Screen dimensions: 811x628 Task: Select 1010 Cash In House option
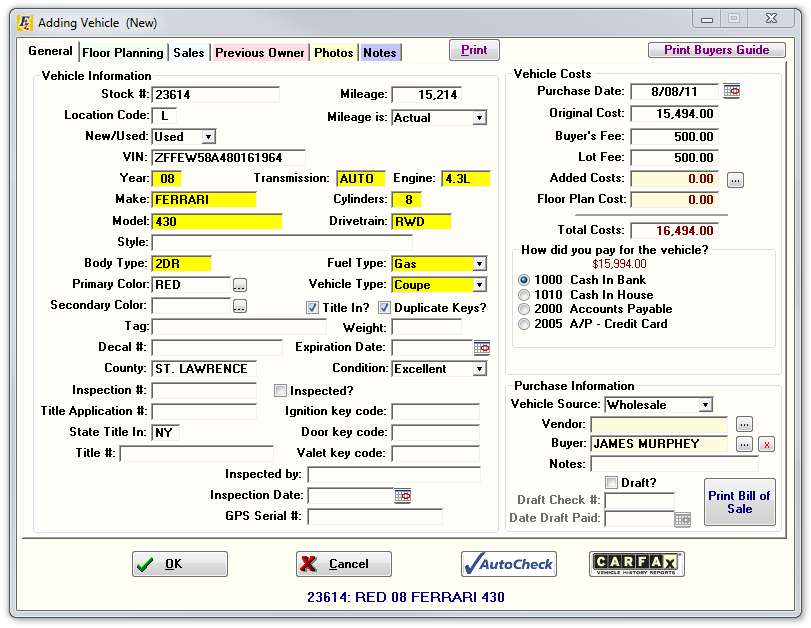(524, 295)
